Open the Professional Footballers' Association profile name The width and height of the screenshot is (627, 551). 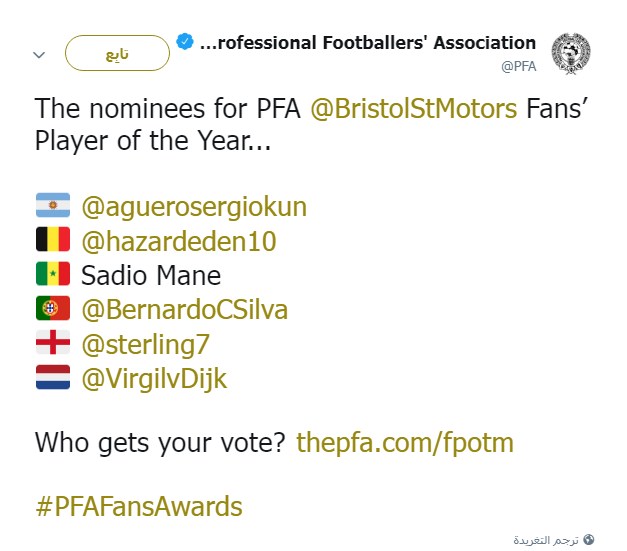coord(368,43)
